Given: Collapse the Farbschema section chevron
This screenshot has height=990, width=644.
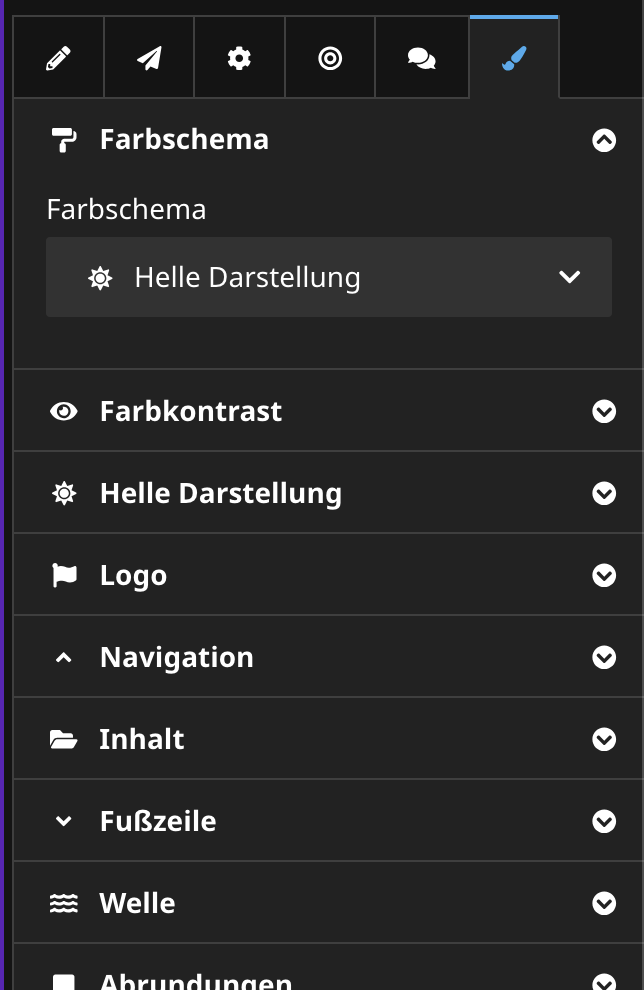Looking at the screenshot, I should (604, 140).
